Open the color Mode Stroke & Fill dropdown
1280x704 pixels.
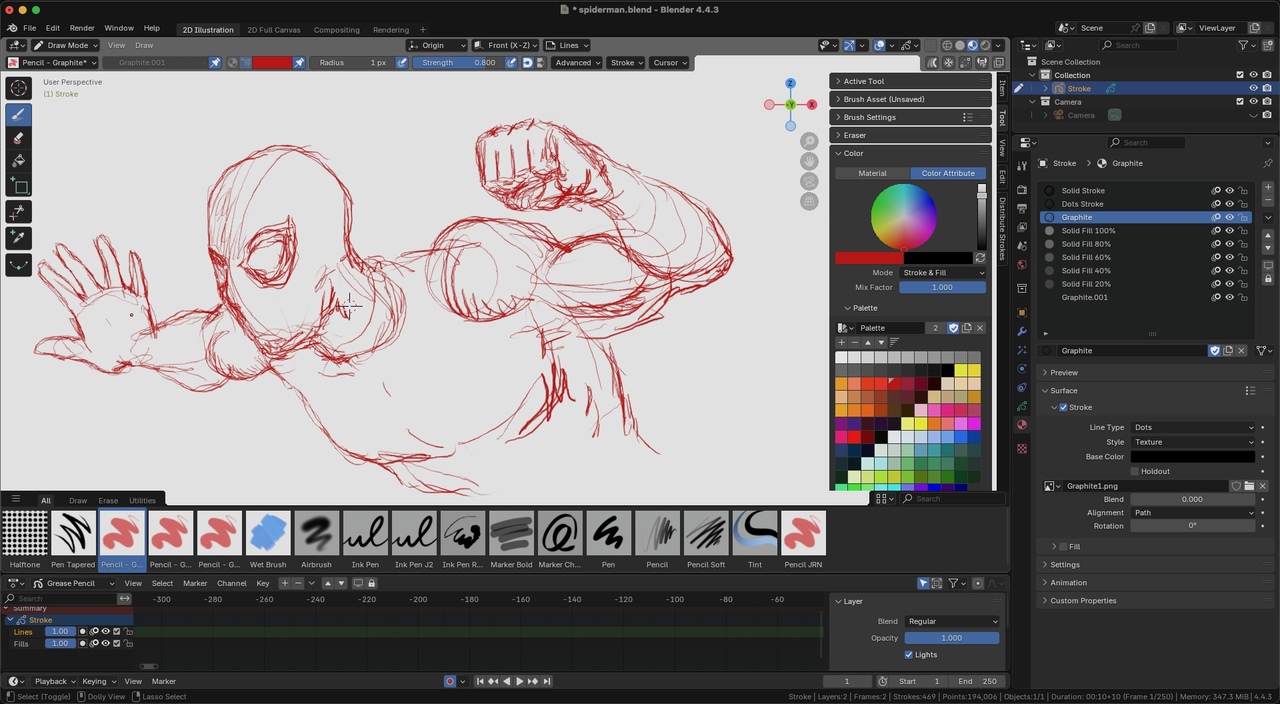(x=943, y=273)
